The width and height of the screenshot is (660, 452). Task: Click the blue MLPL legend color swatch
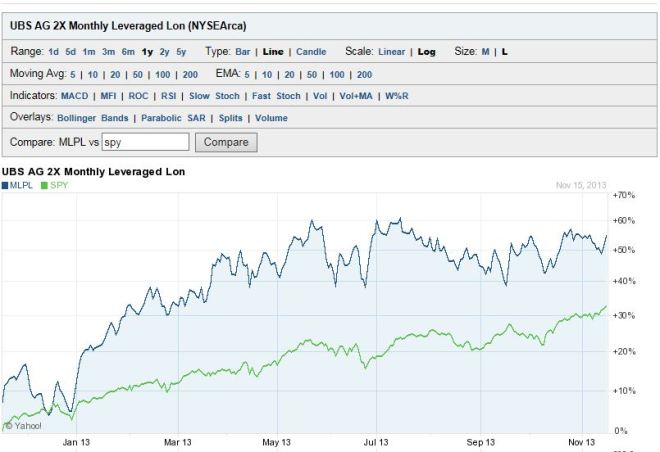coord(5,186)
